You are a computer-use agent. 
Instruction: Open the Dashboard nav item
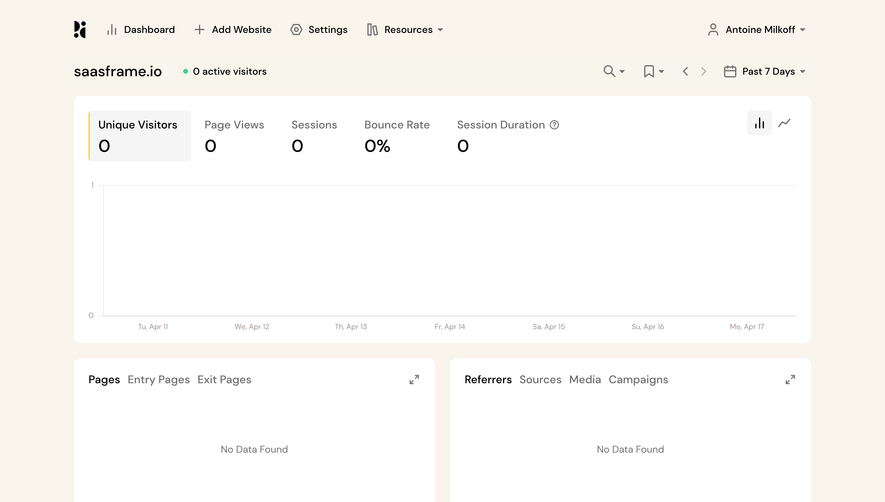[141, 29]
